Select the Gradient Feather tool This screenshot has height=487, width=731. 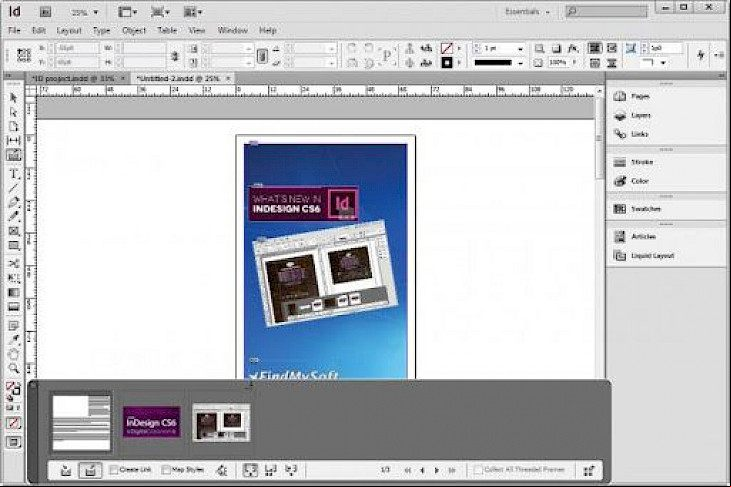coord(14,307)
